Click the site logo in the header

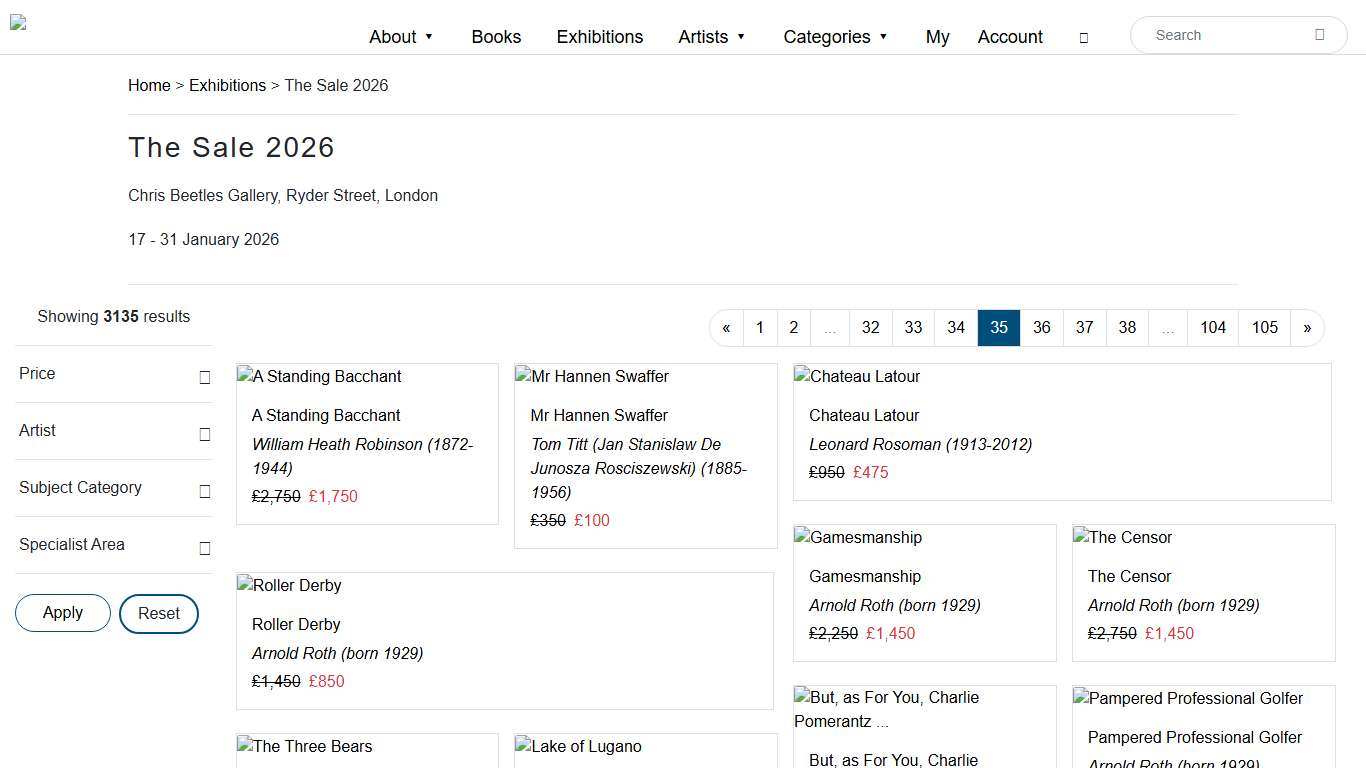coord(18,23)
